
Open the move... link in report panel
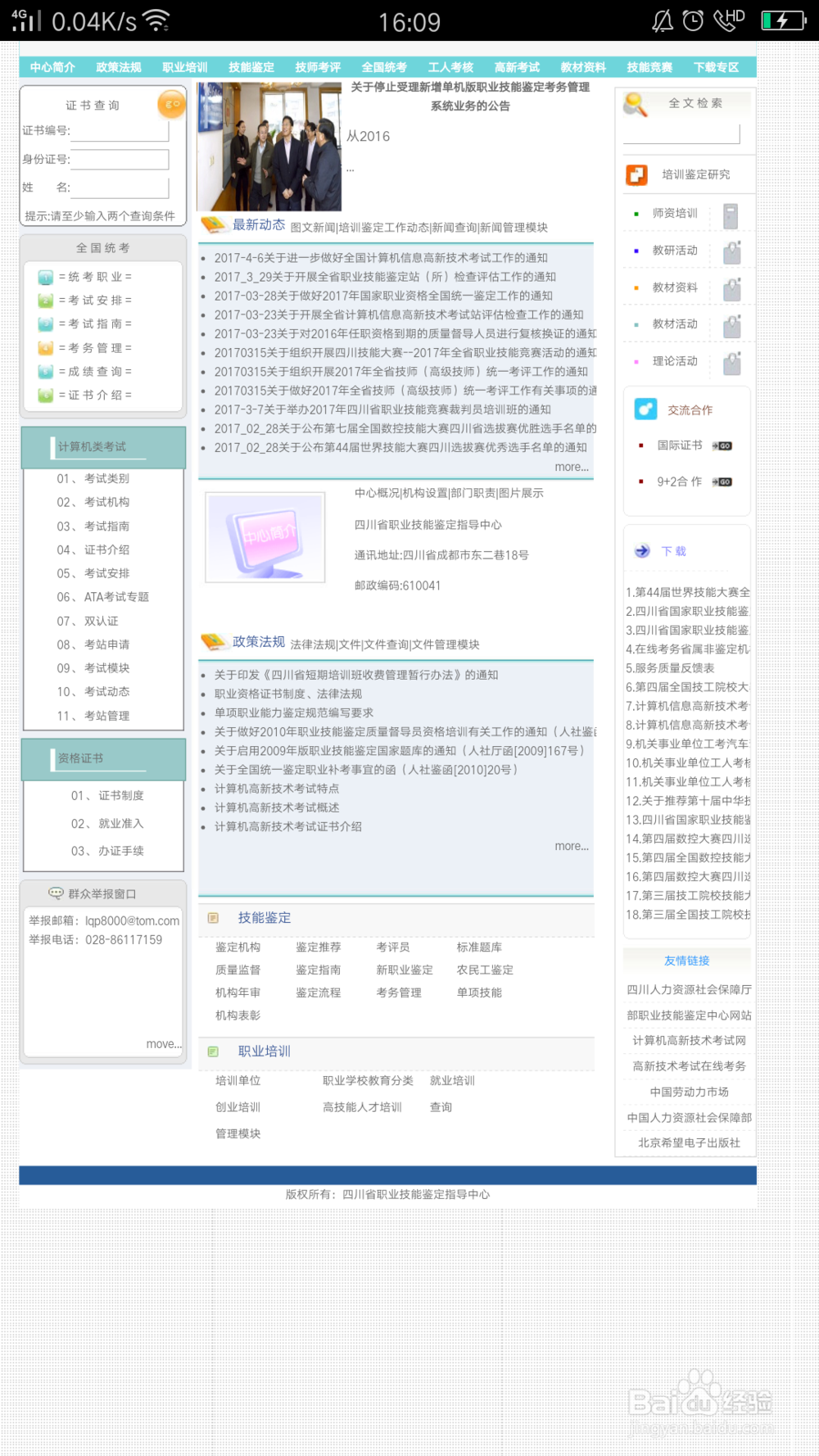coord(164,1044)
